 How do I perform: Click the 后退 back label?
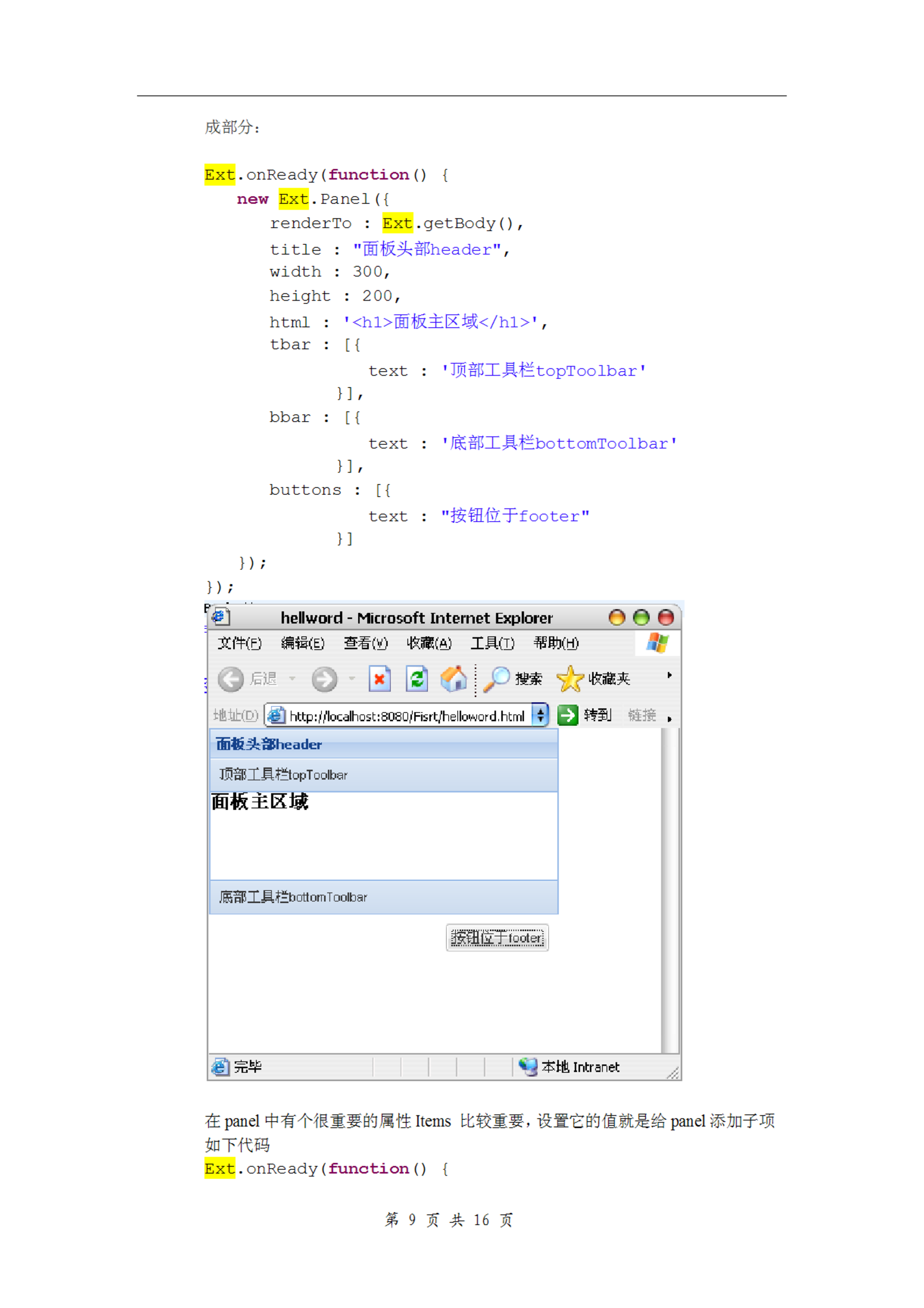[x=263, y=679]
